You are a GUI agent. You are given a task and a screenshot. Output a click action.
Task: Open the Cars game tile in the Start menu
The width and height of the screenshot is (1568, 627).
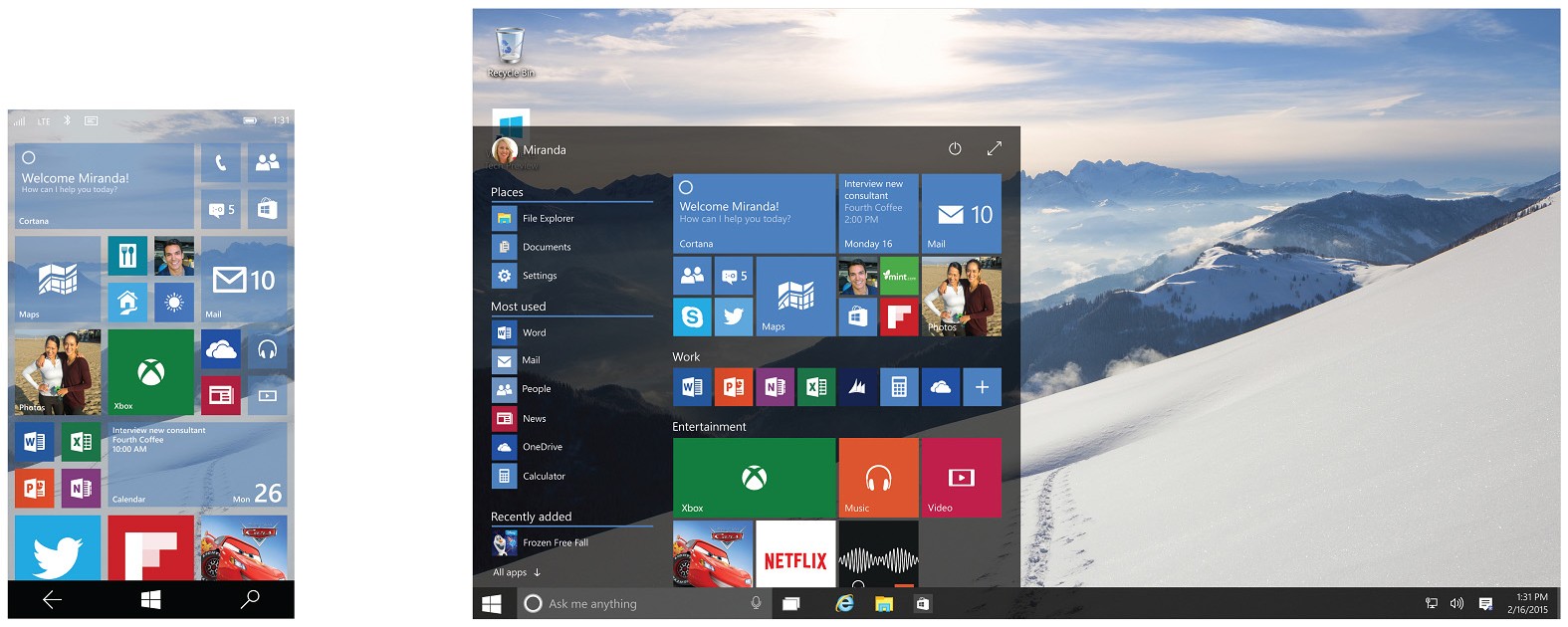pos(713,554)
